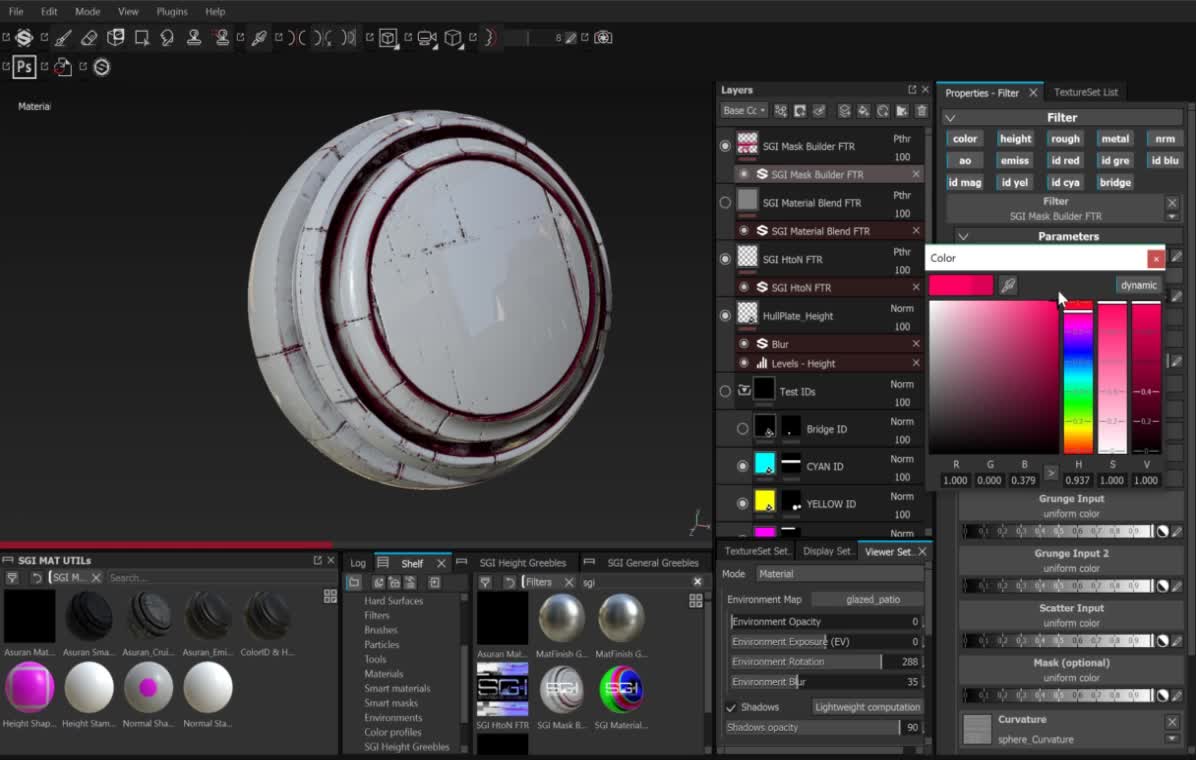Toggle the Shadows checkbox
1196x760 pixels.
click(x=731, y=707)
